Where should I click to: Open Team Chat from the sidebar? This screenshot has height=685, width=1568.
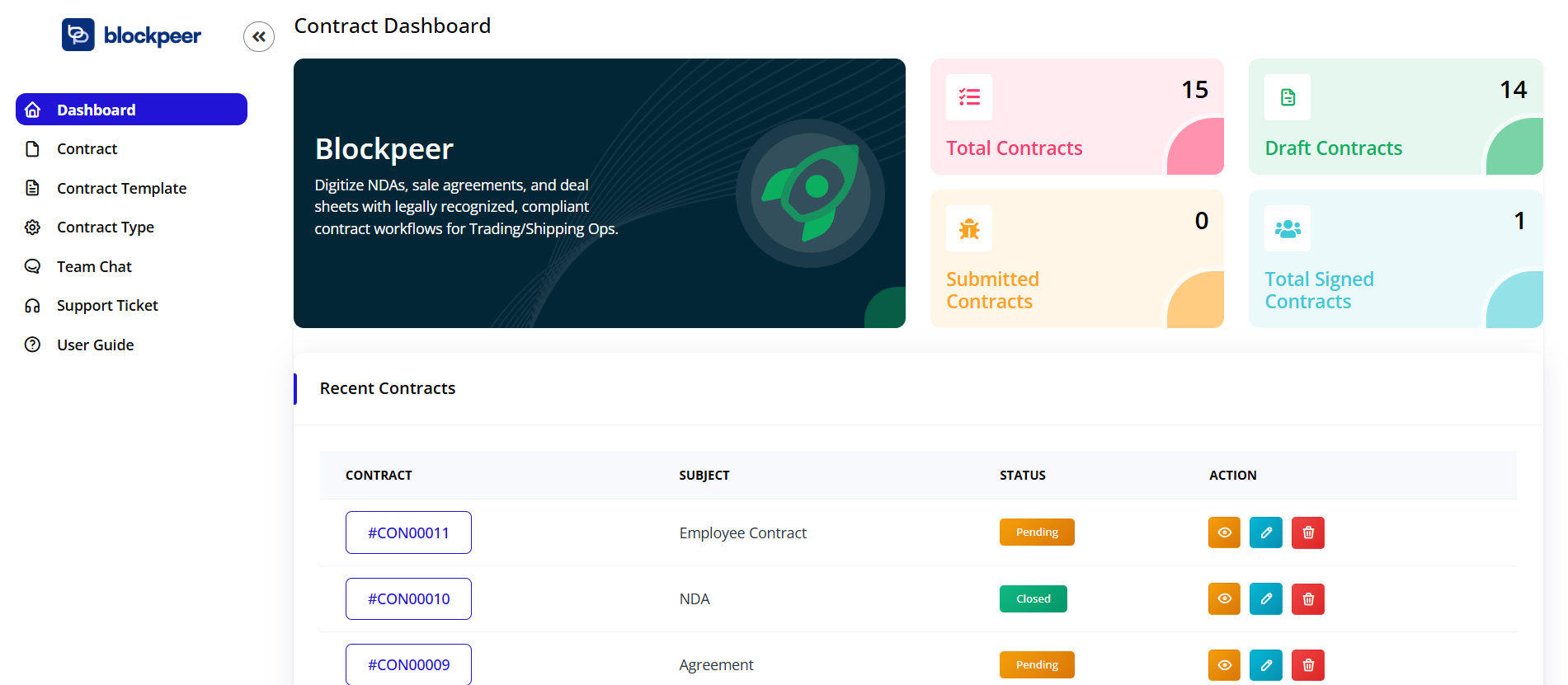tap(93, 265)
